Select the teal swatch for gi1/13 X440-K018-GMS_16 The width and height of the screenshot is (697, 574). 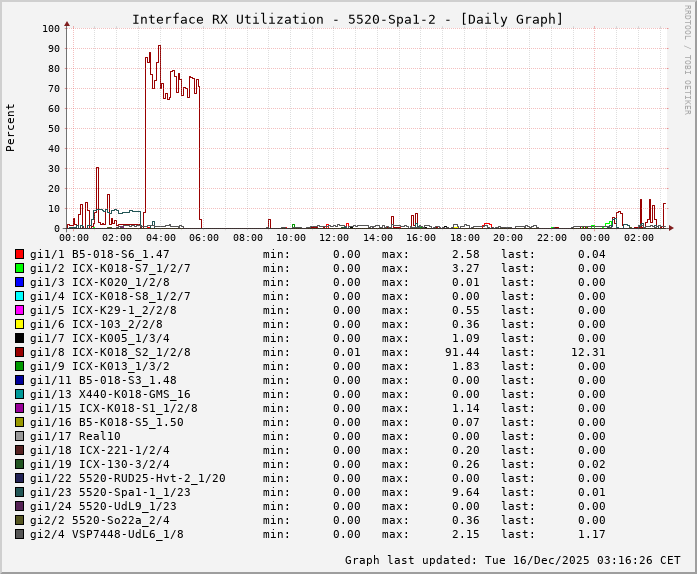pos(19,394)
